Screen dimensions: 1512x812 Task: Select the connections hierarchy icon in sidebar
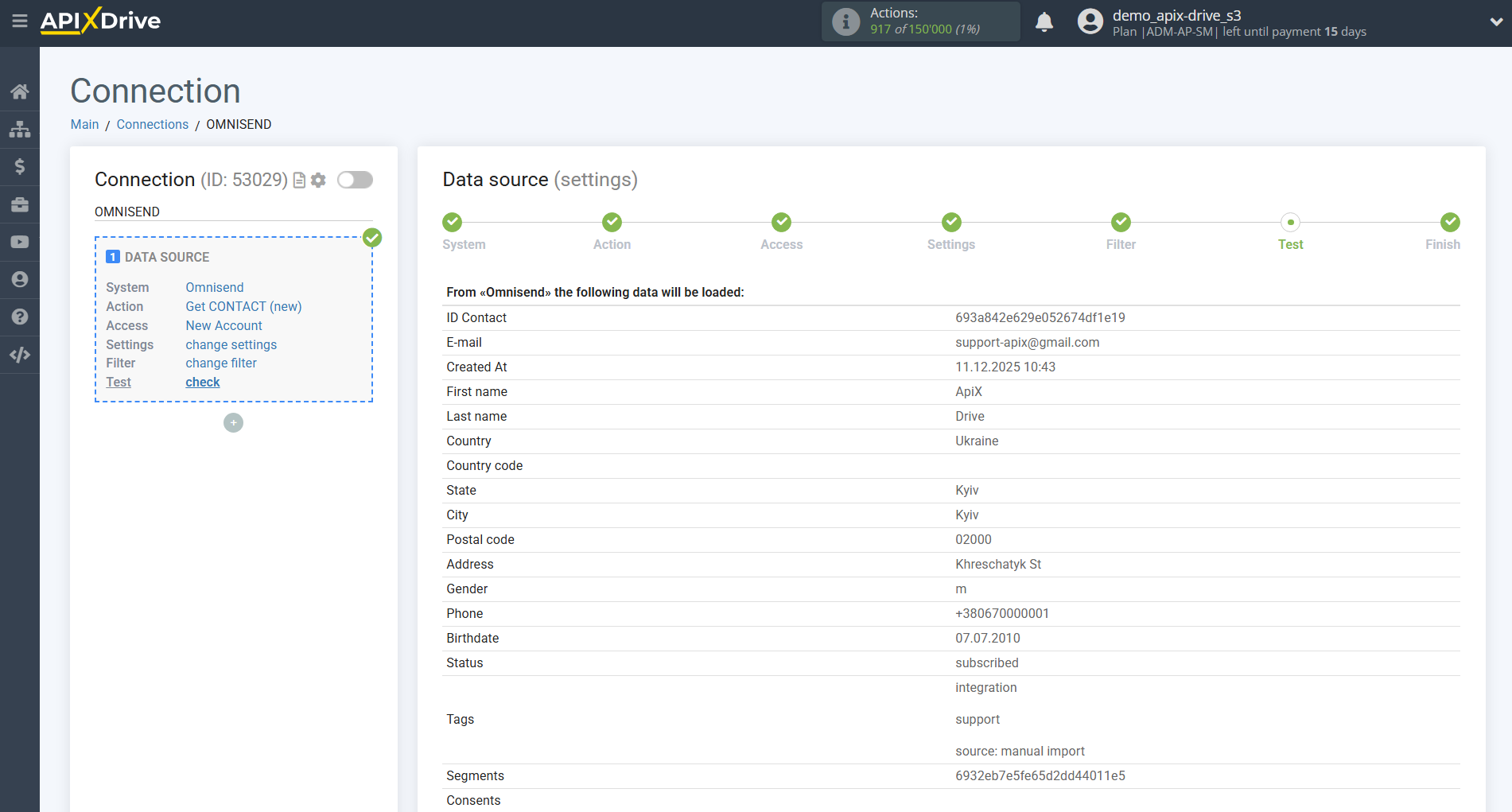click(x=20, y=129)
